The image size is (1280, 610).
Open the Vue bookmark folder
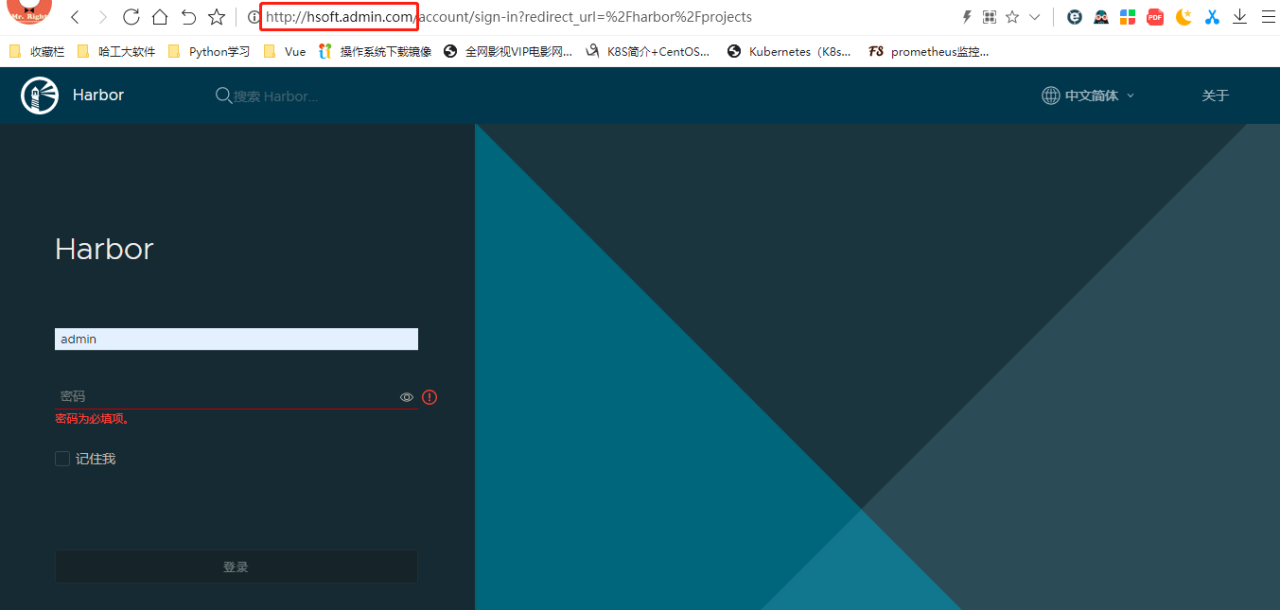(284, 51)
